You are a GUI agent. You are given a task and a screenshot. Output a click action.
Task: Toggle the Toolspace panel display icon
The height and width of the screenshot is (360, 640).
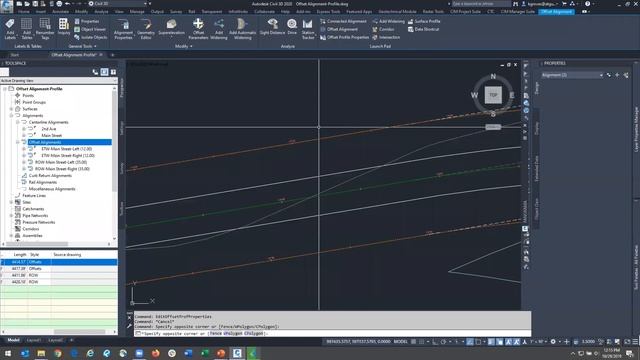tap(104, 72)
